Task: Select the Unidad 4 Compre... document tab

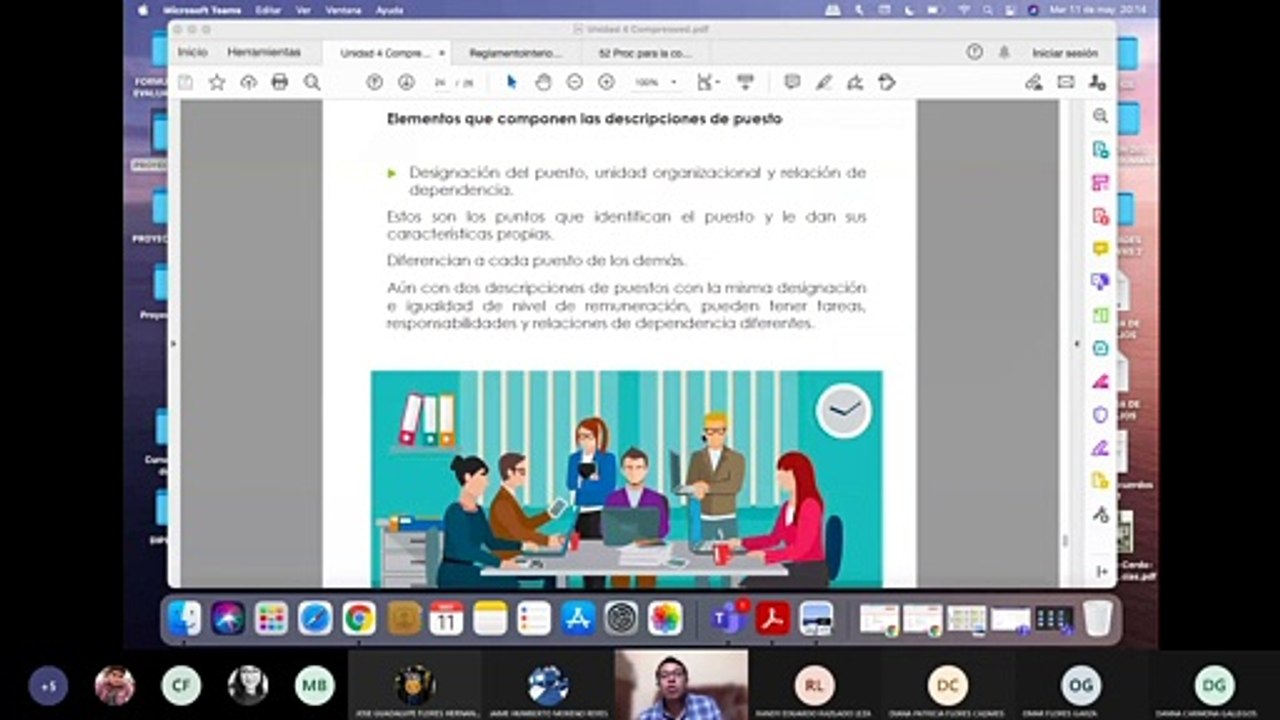Action: click(x=385, y=53)
